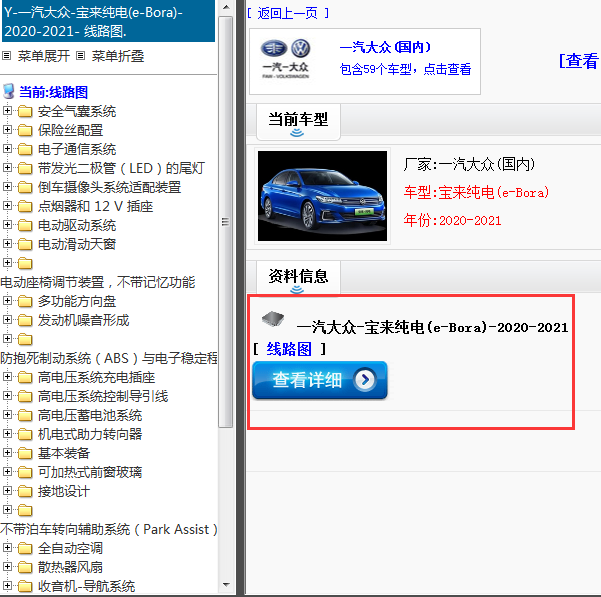Expand the 散热器风扇 tree node

tap(7, 566)
